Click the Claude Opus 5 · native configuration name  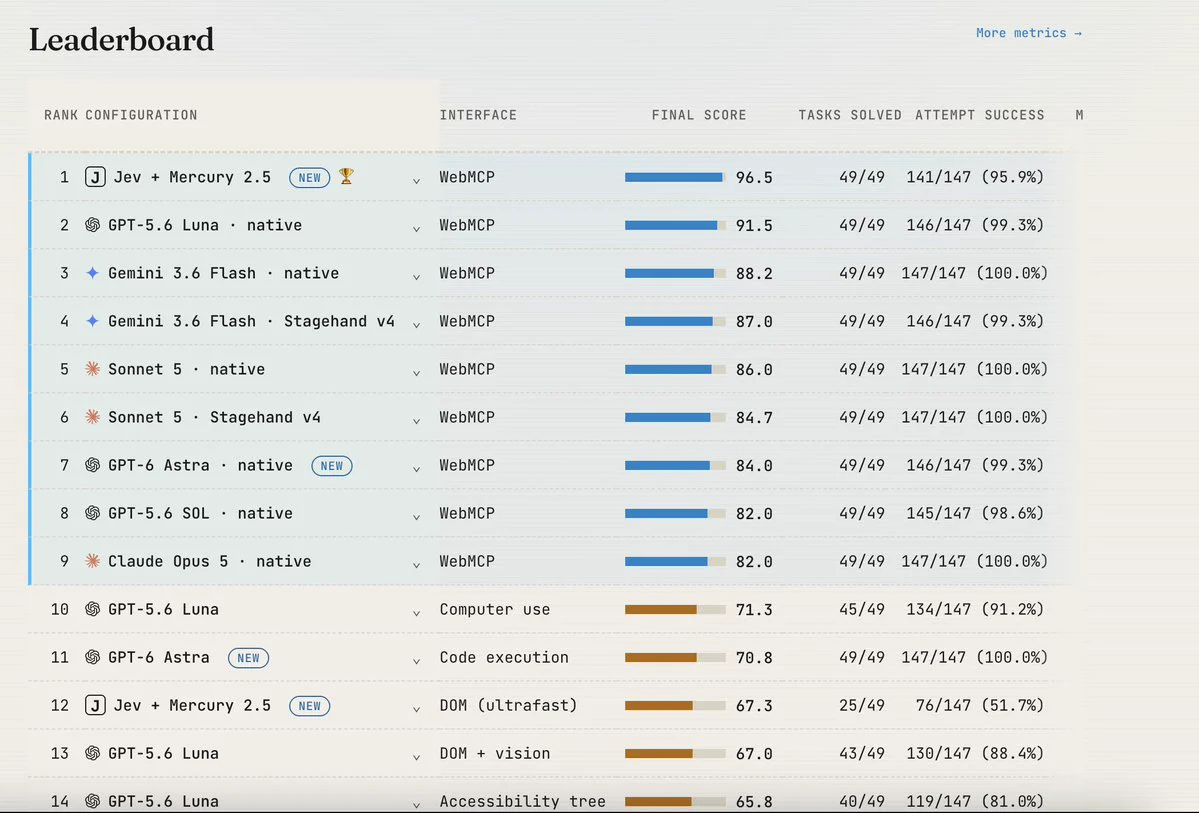coord(210,561)
